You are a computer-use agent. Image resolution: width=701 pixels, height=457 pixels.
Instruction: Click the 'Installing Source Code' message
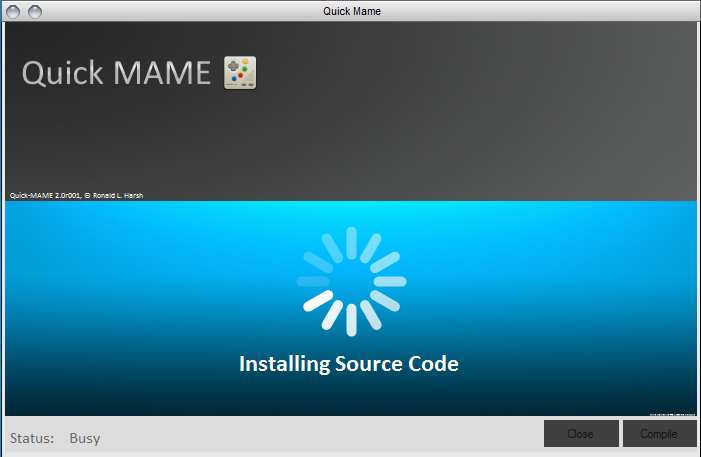(x=349, y=364)
